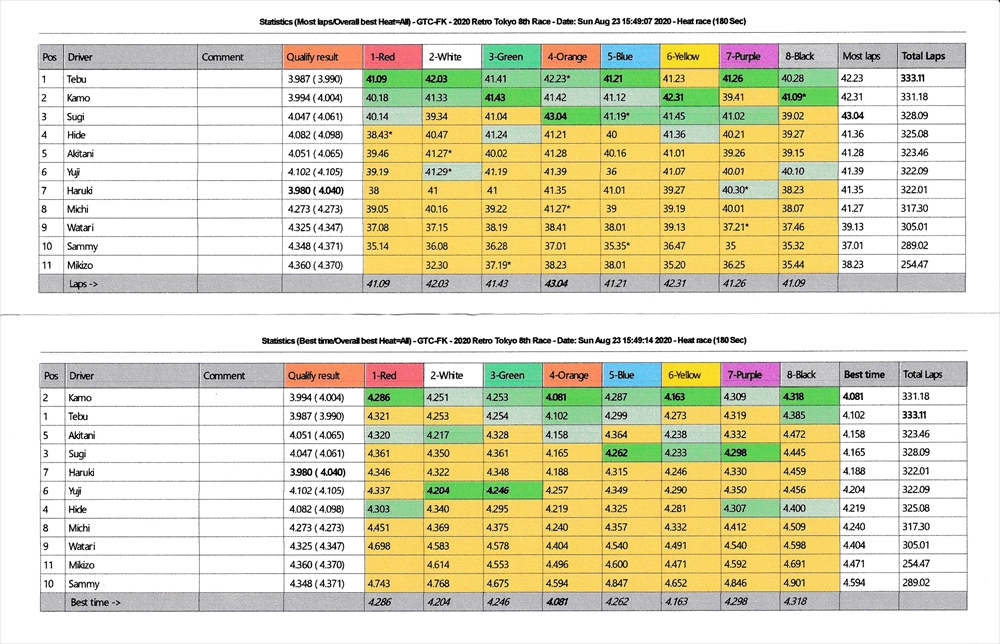Click the 3-Green header in the bottom table
This screenshot has height=644, width=1000.
click(x=510, y=375)
